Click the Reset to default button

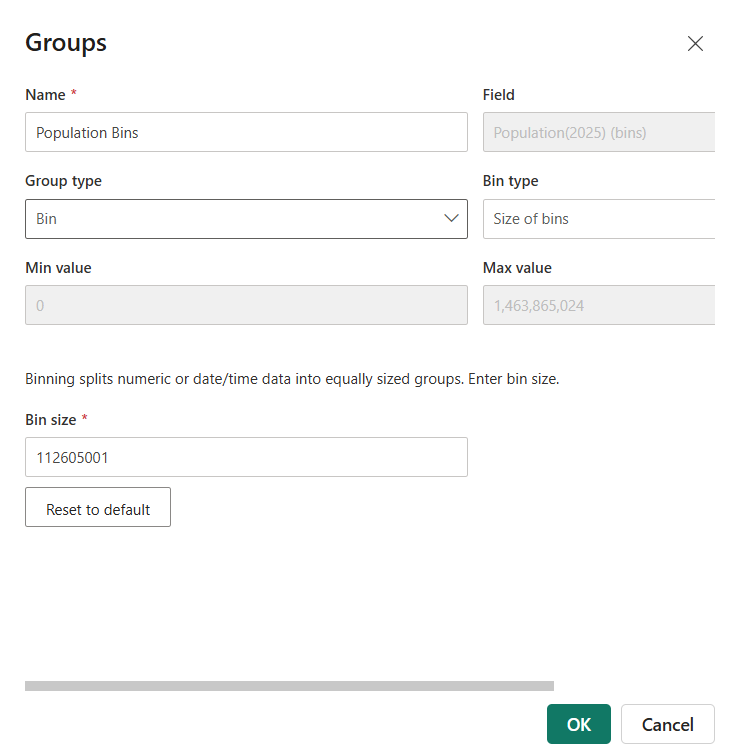98,507
